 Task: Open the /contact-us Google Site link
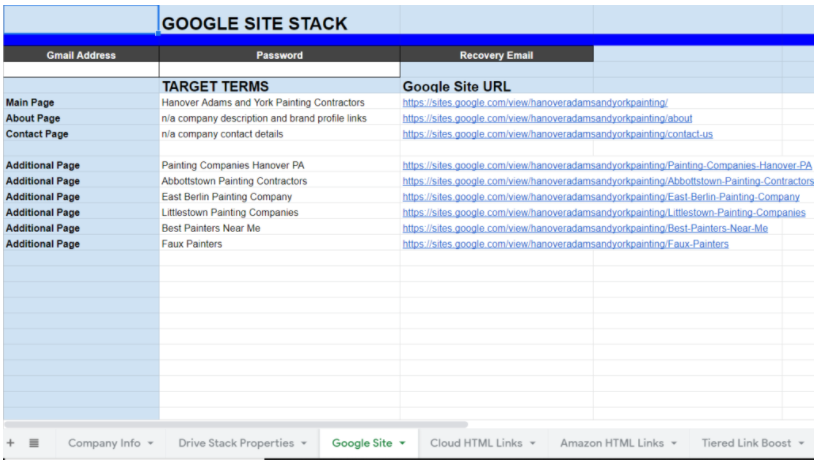[x=557, y=134]
